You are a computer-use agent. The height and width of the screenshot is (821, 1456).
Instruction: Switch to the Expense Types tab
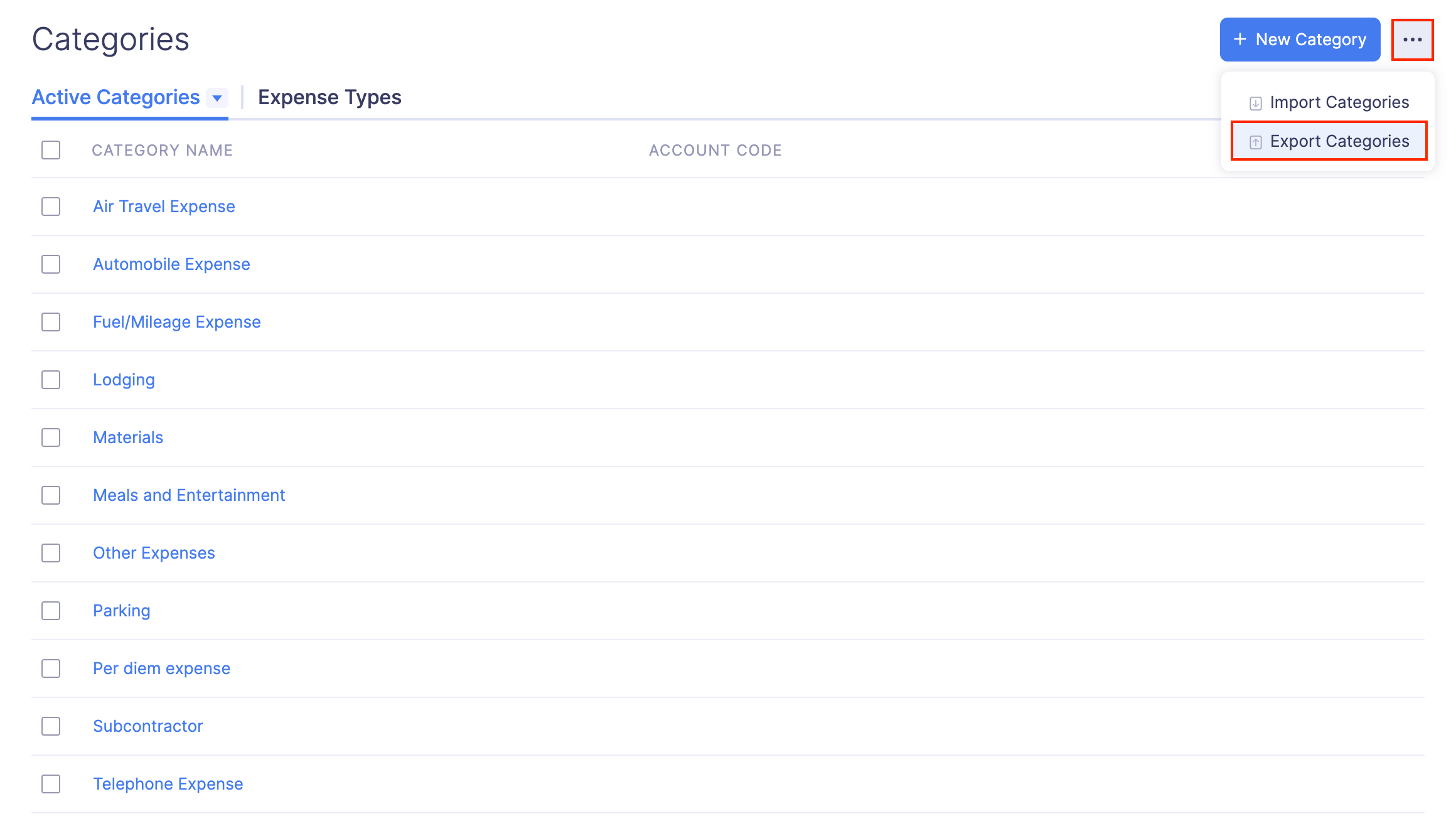tap(329, 97)
